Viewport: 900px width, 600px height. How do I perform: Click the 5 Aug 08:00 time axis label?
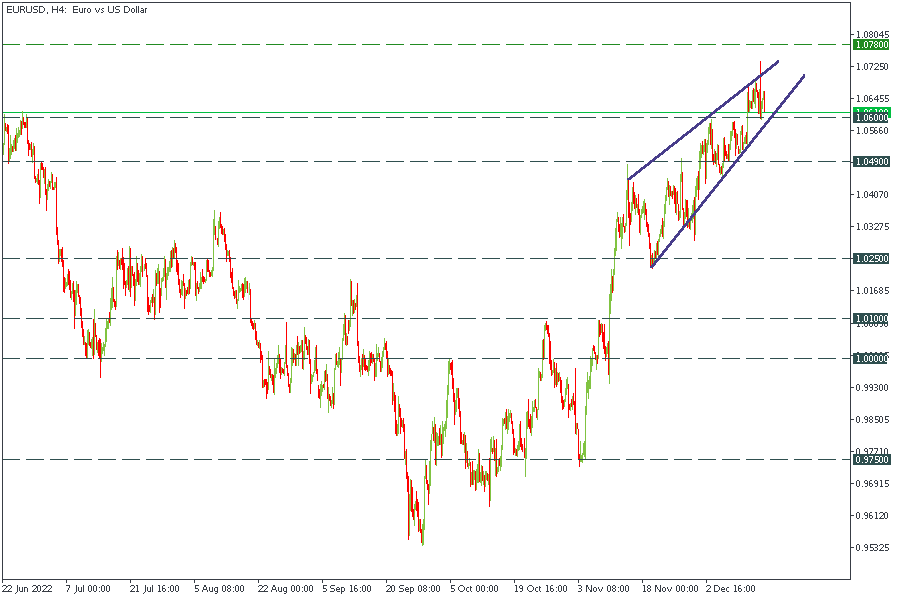point(220,589)
